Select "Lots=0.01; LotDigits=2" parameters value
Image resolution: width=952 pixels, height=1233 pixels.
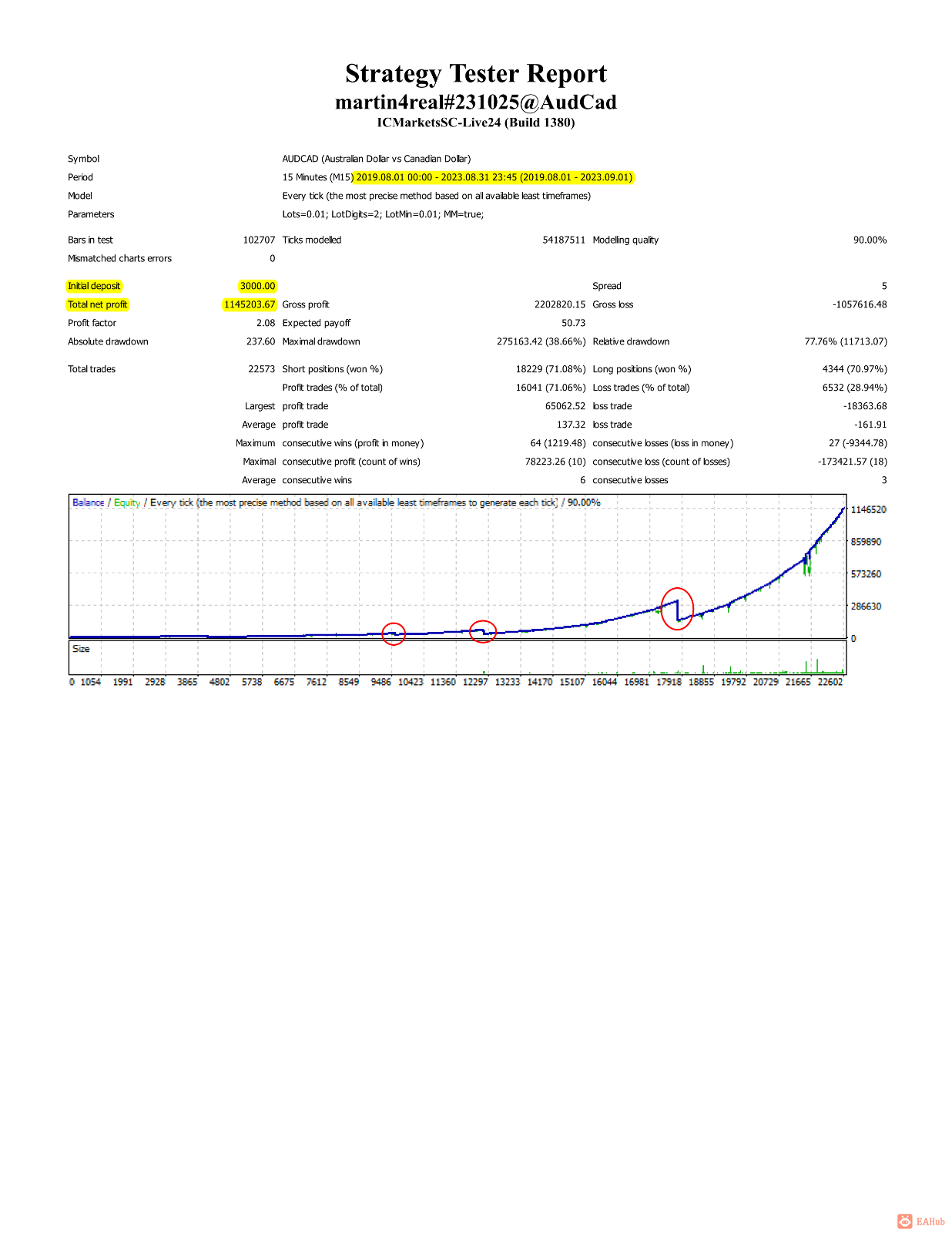pyautogui.click(x=383, y=214)
